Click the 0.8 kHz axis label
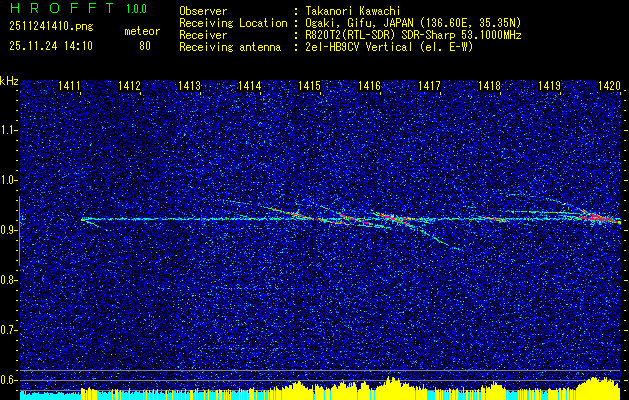629x400 pixels. click(x=8, y=280)
